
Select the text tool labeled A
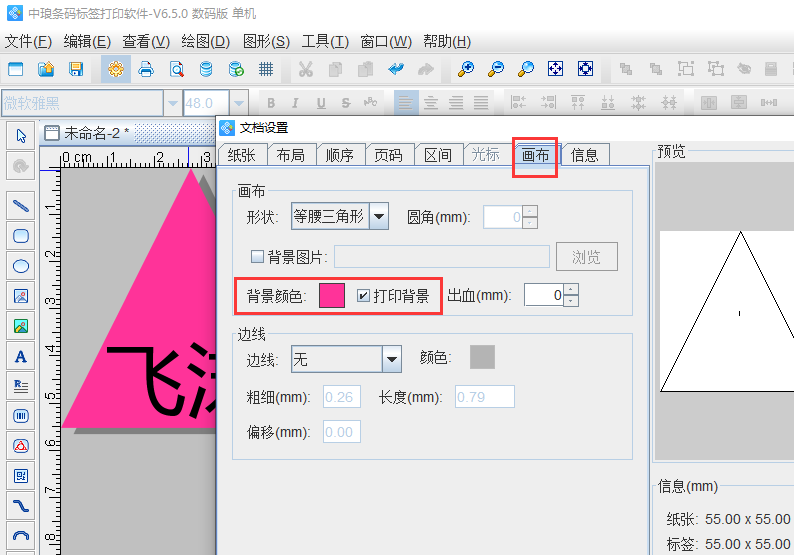tap(21, 356)
